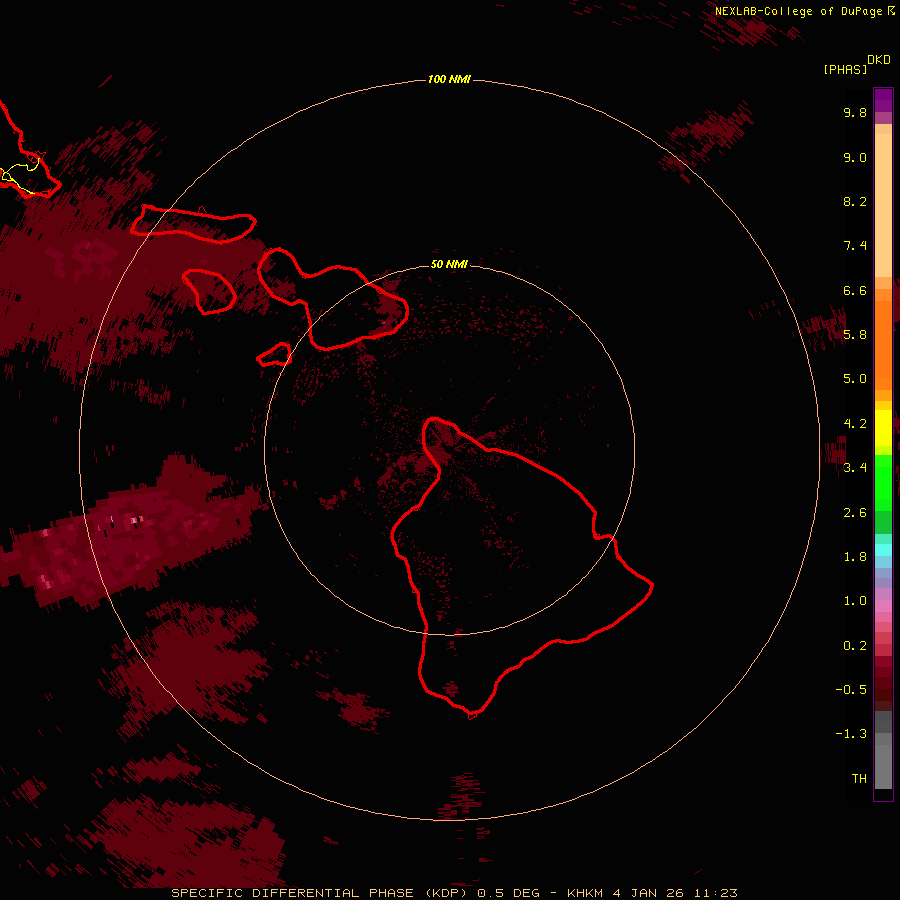Select the 9.0 scale value
900x900 pixels.
coord(855,157)
